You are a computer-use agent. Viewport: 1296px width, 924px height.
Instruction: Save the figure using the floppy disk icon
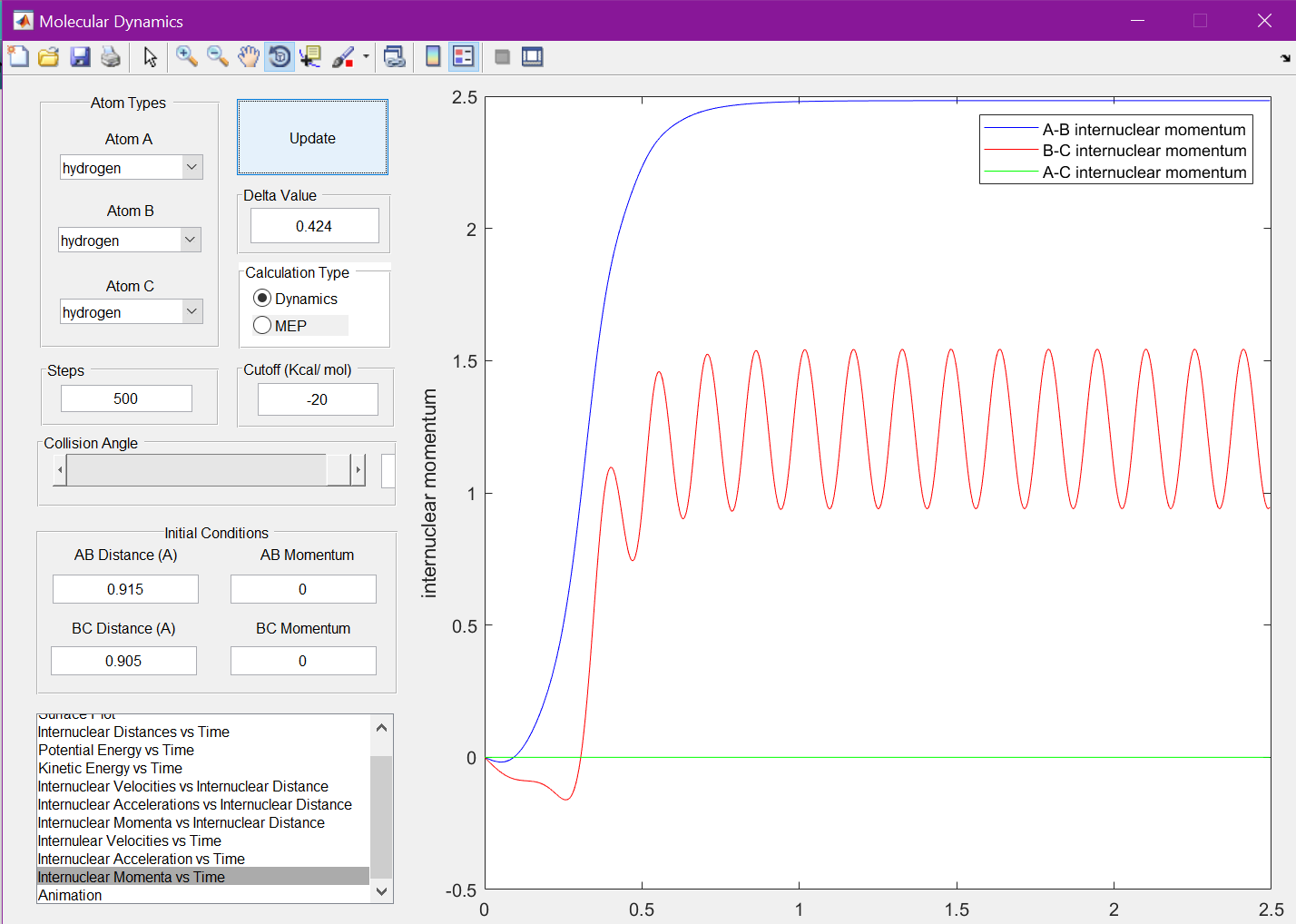coord(80,57)
